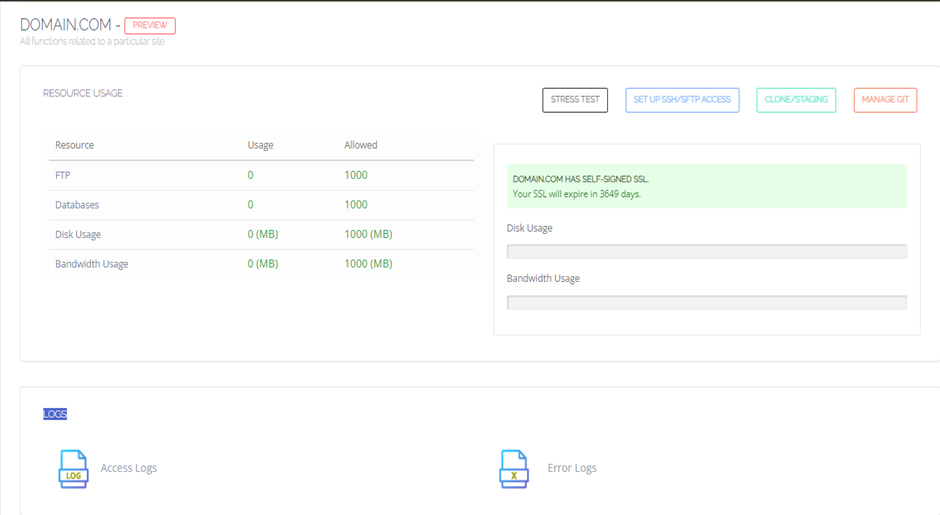Open the Error Logs link

[x=572, y=468]
